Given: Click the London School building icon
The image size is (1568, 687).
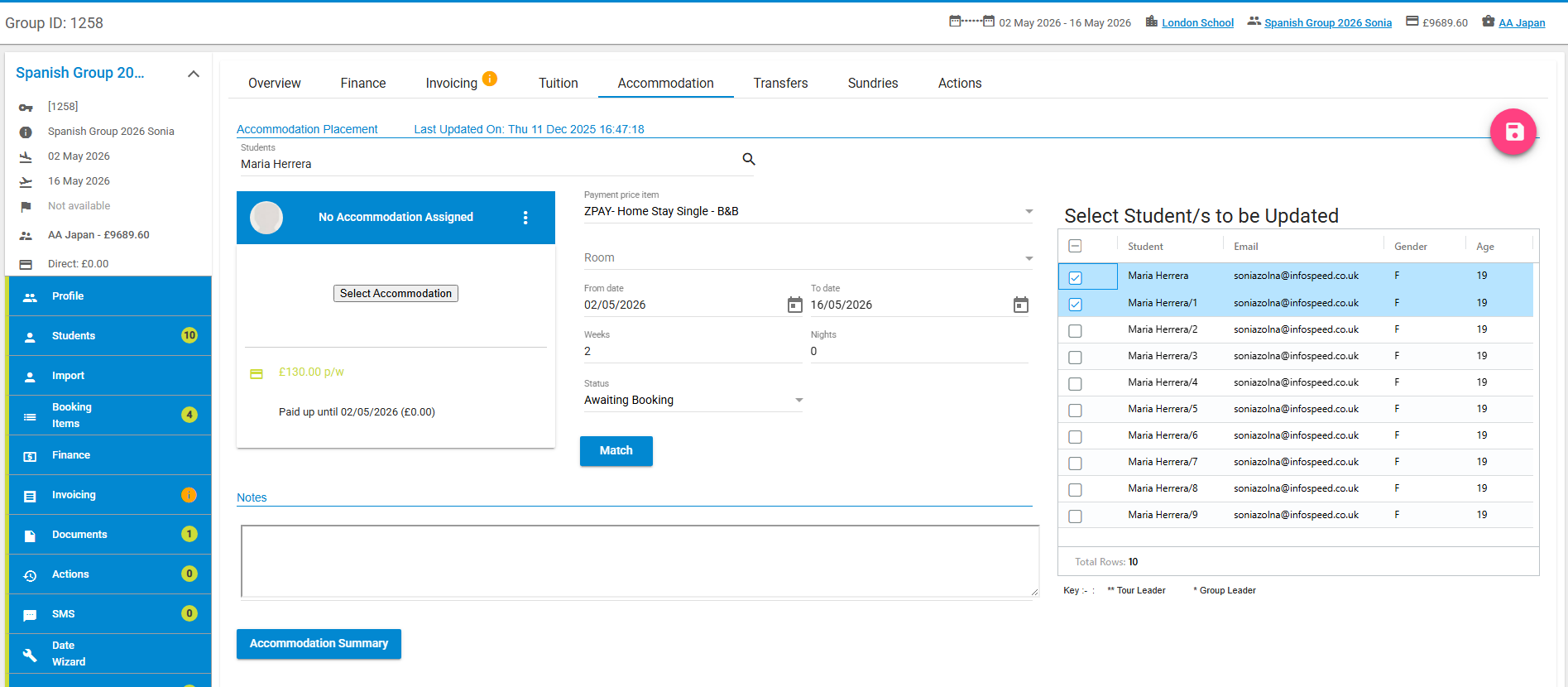Looking at the screenshot, I should 1151,22.
